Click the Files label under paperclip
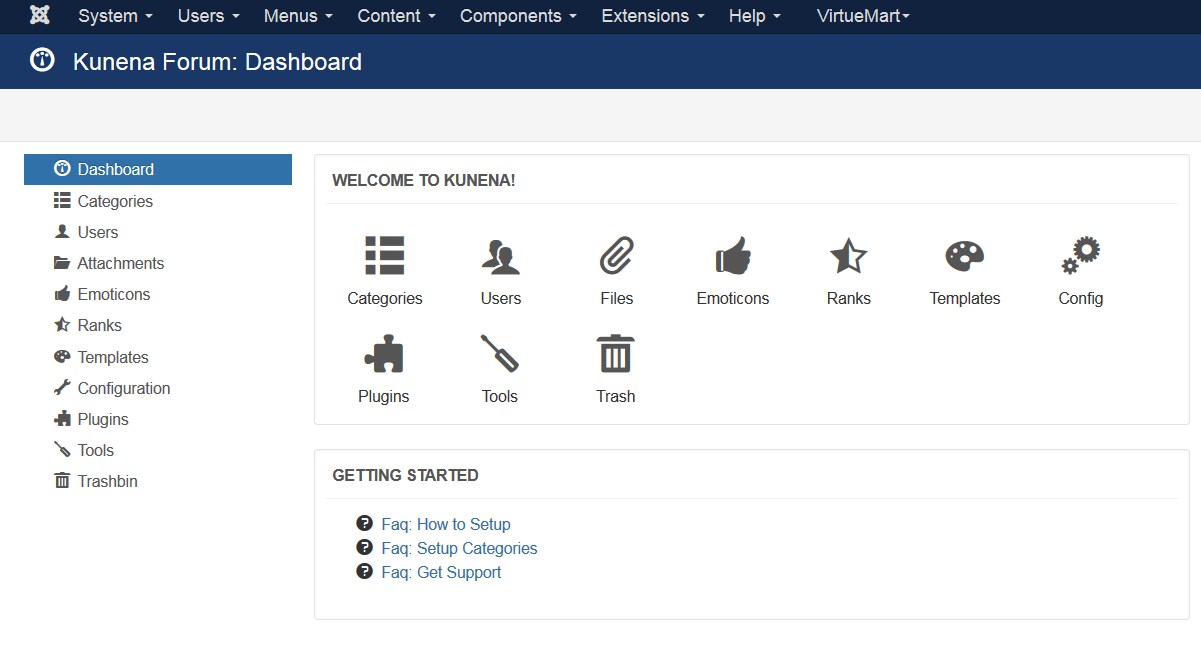Image resolution: width=1201 pixels, height=664 pixels. coord(617,298)
